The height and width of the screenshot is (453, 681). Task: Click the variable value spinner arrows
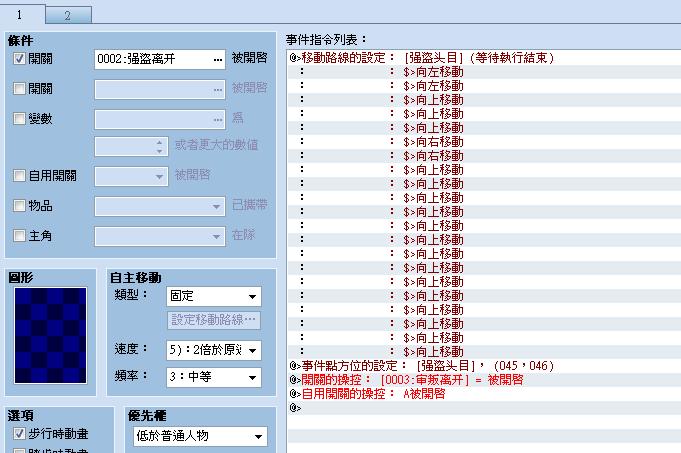click(160, 147)
